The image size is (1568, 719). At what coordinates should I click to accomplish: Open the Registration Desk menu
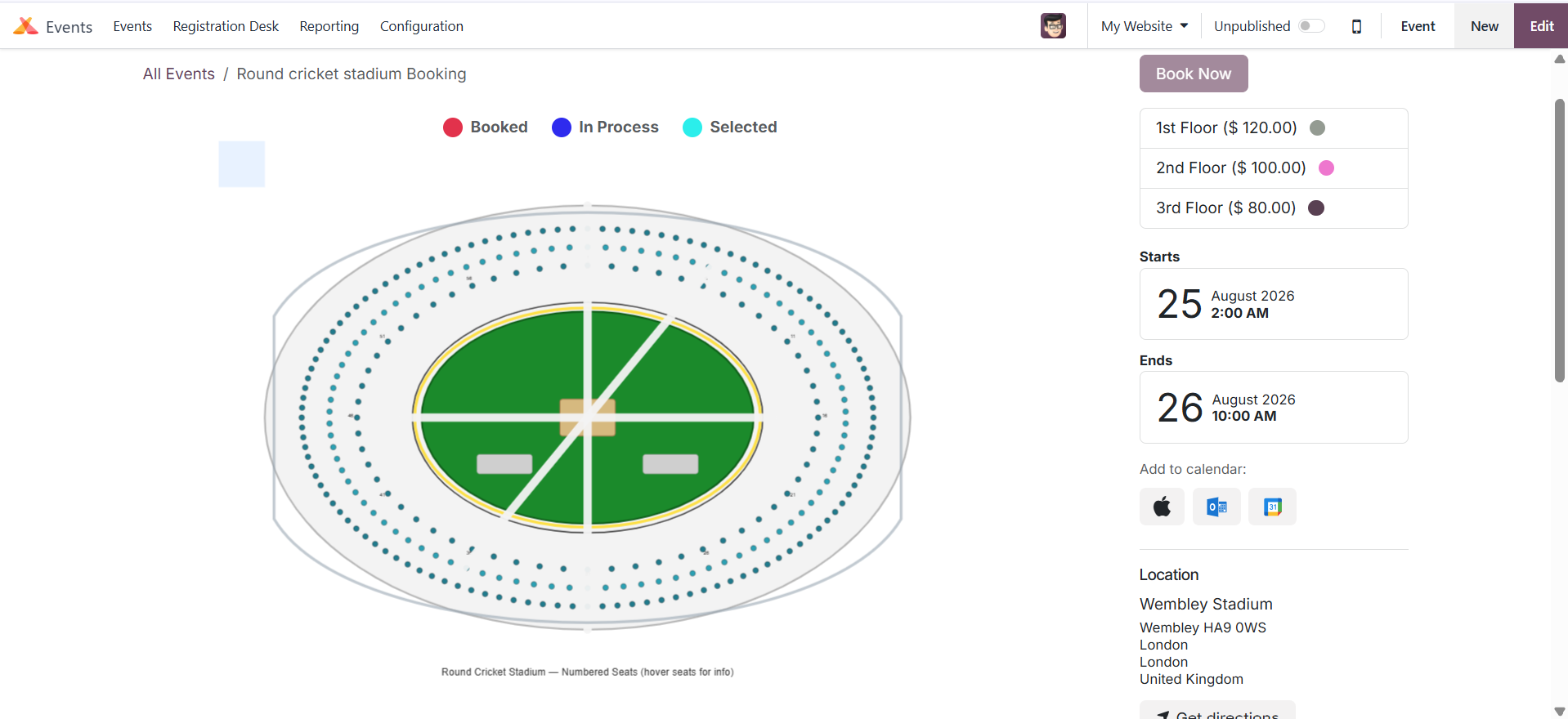(x=226, y=26)
